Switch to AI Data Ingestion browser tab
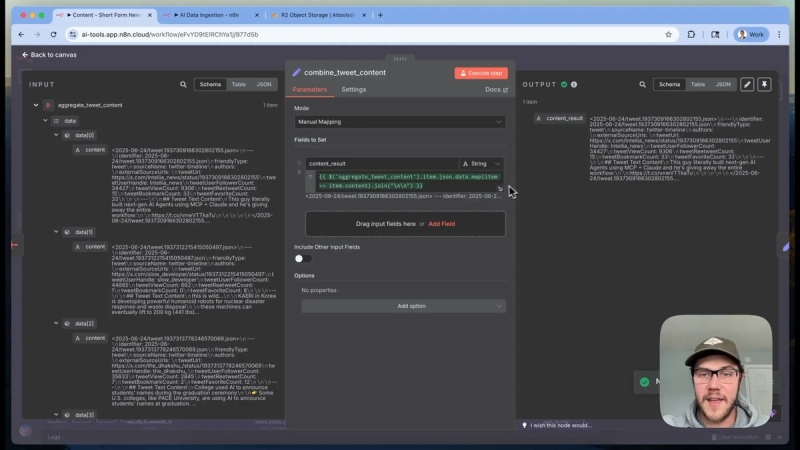This screenshot has width=800, height=450. 209,15
